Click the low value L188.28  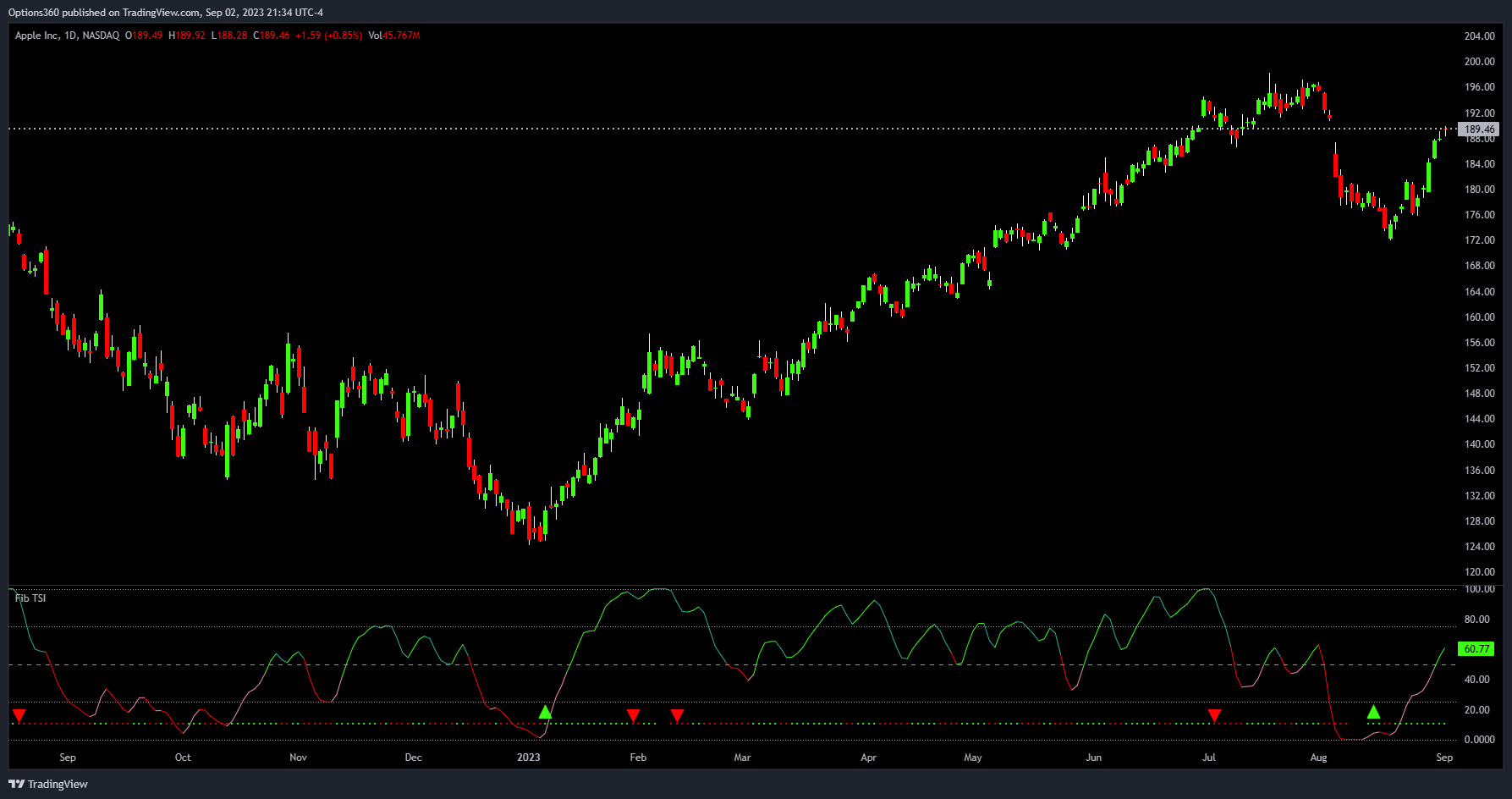coord(229,36)
